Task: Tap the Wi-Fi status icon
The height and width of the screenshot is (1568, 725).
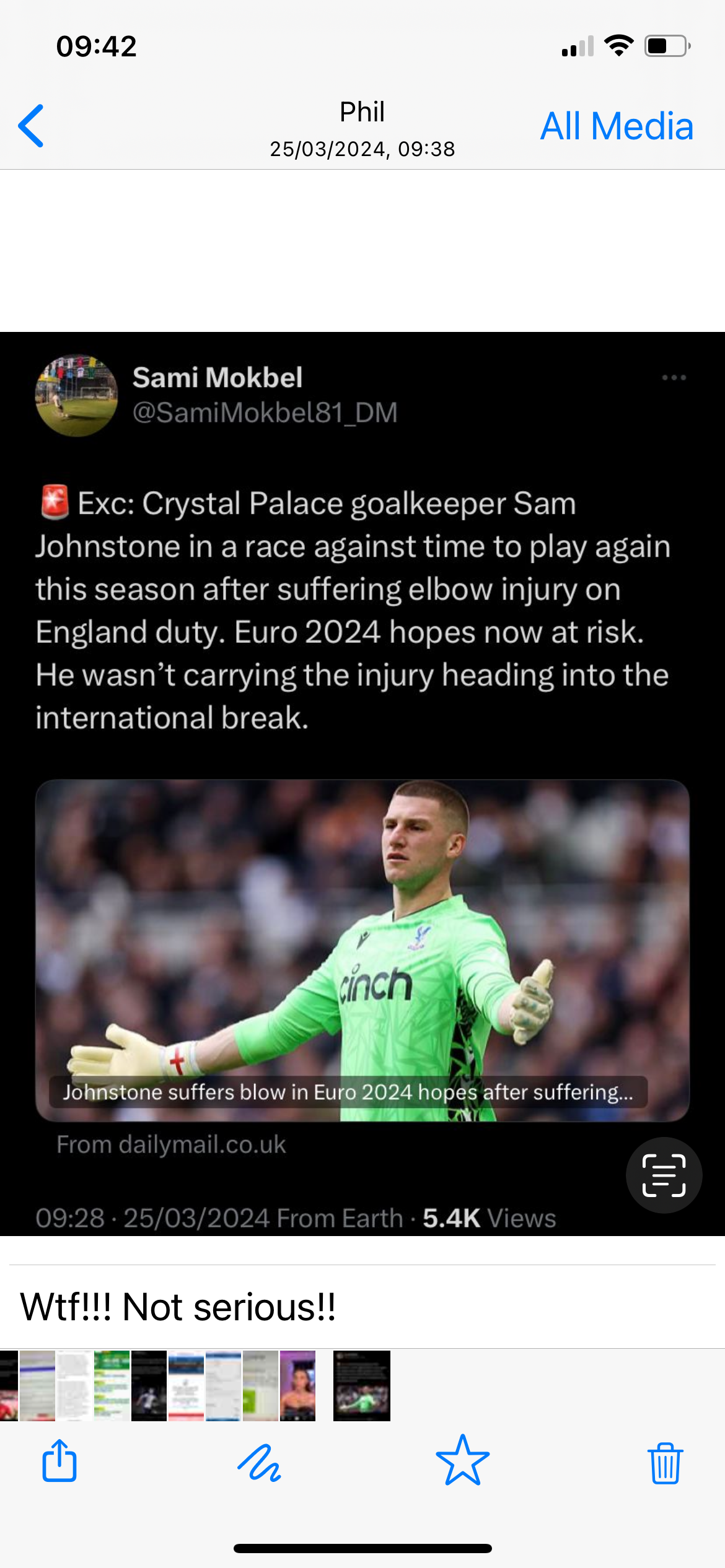Action: pos(618,46)
